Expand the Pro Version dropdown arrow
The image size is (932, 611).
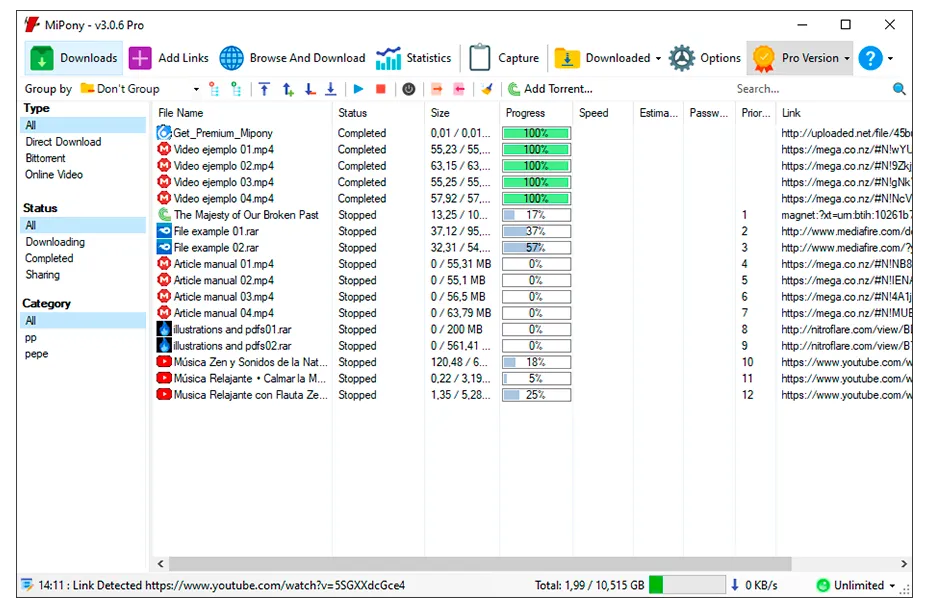coord(847,58)
